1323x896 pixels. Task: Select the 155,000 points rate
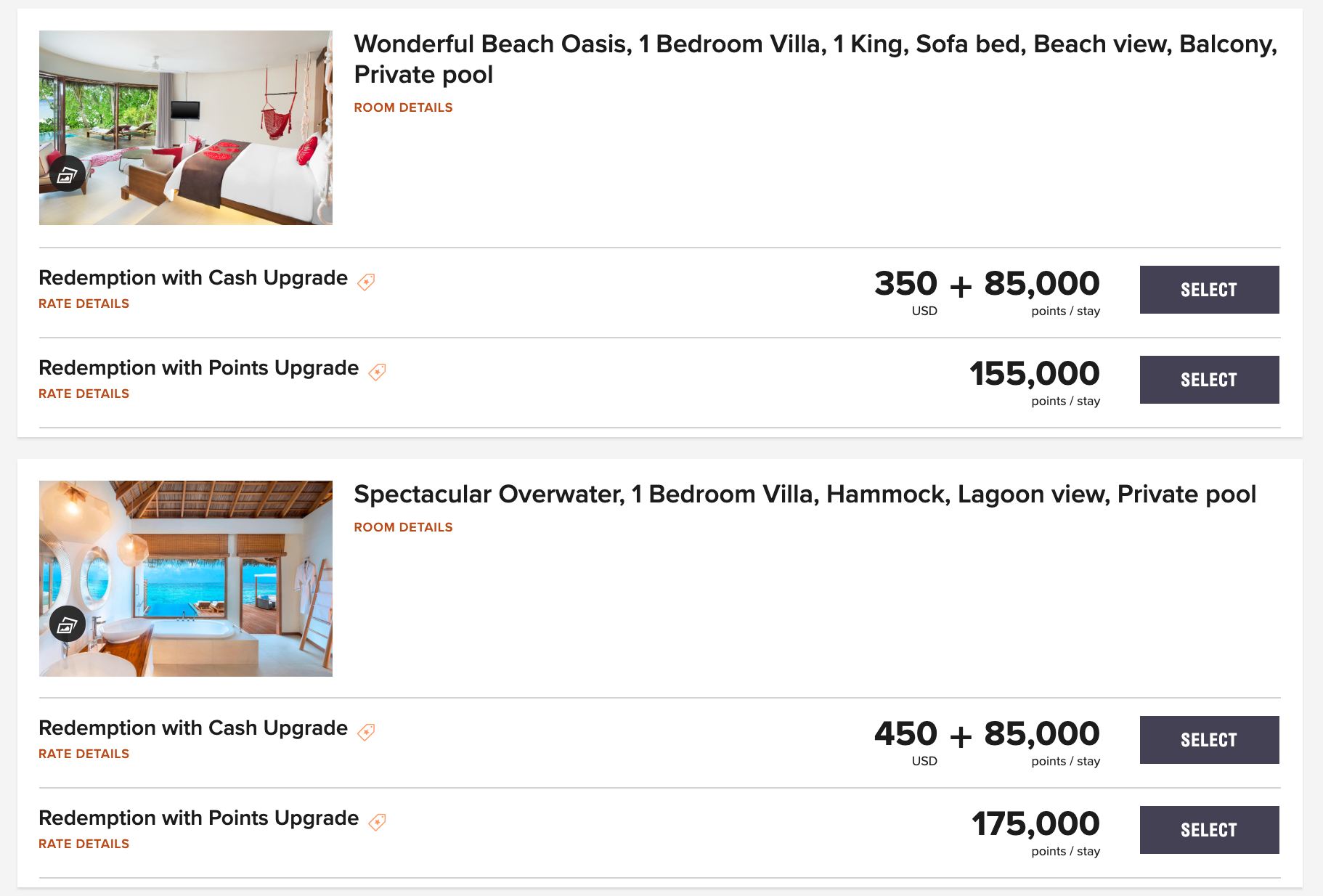(1209, 380)
